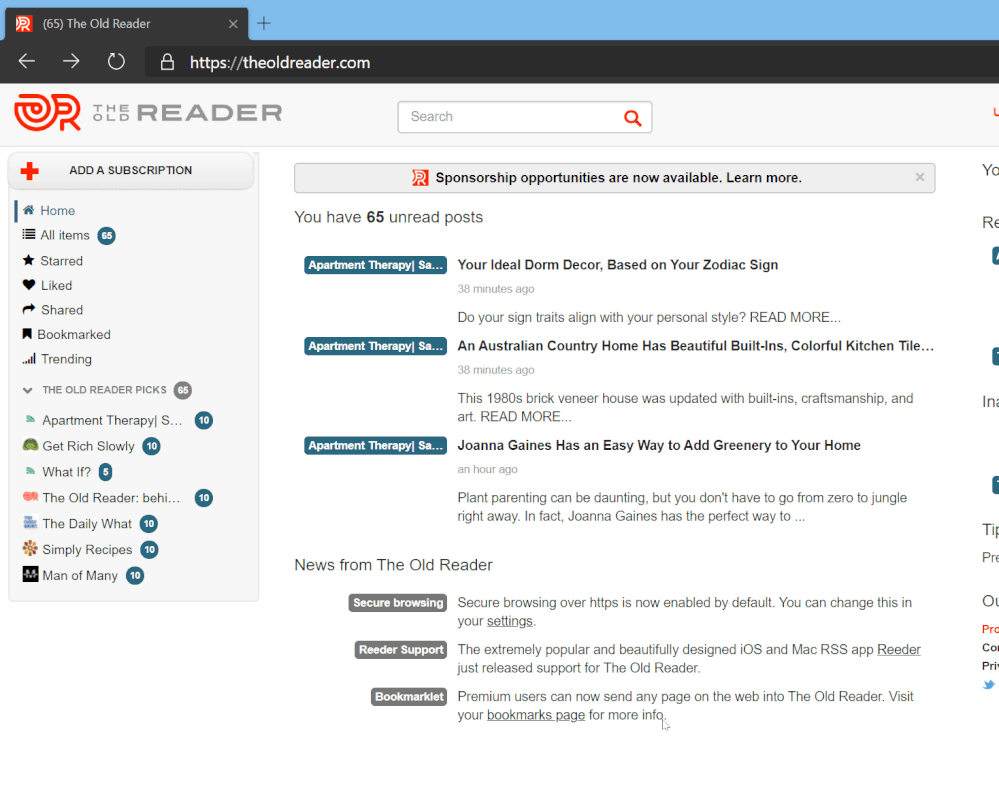Image resolution: width=999 pixels, height=787 pixels.
Task: Click the Secure browsing label
Action: pyautogui.click(x=398, y=603)
